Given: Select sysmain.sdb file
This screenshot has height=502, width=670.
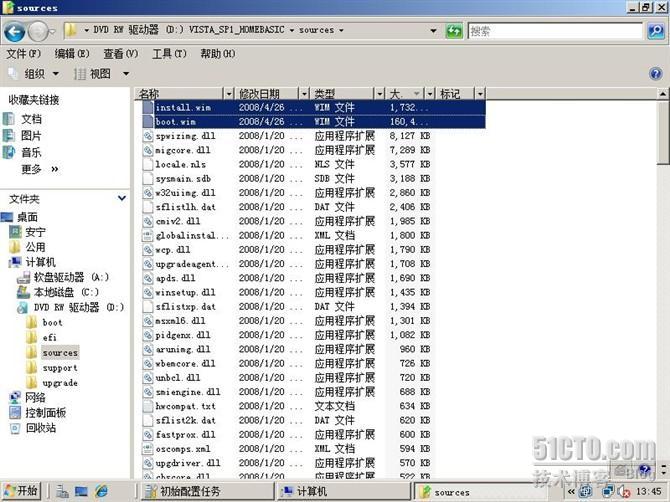Looking at the screenshot, I should coord(183,179).
